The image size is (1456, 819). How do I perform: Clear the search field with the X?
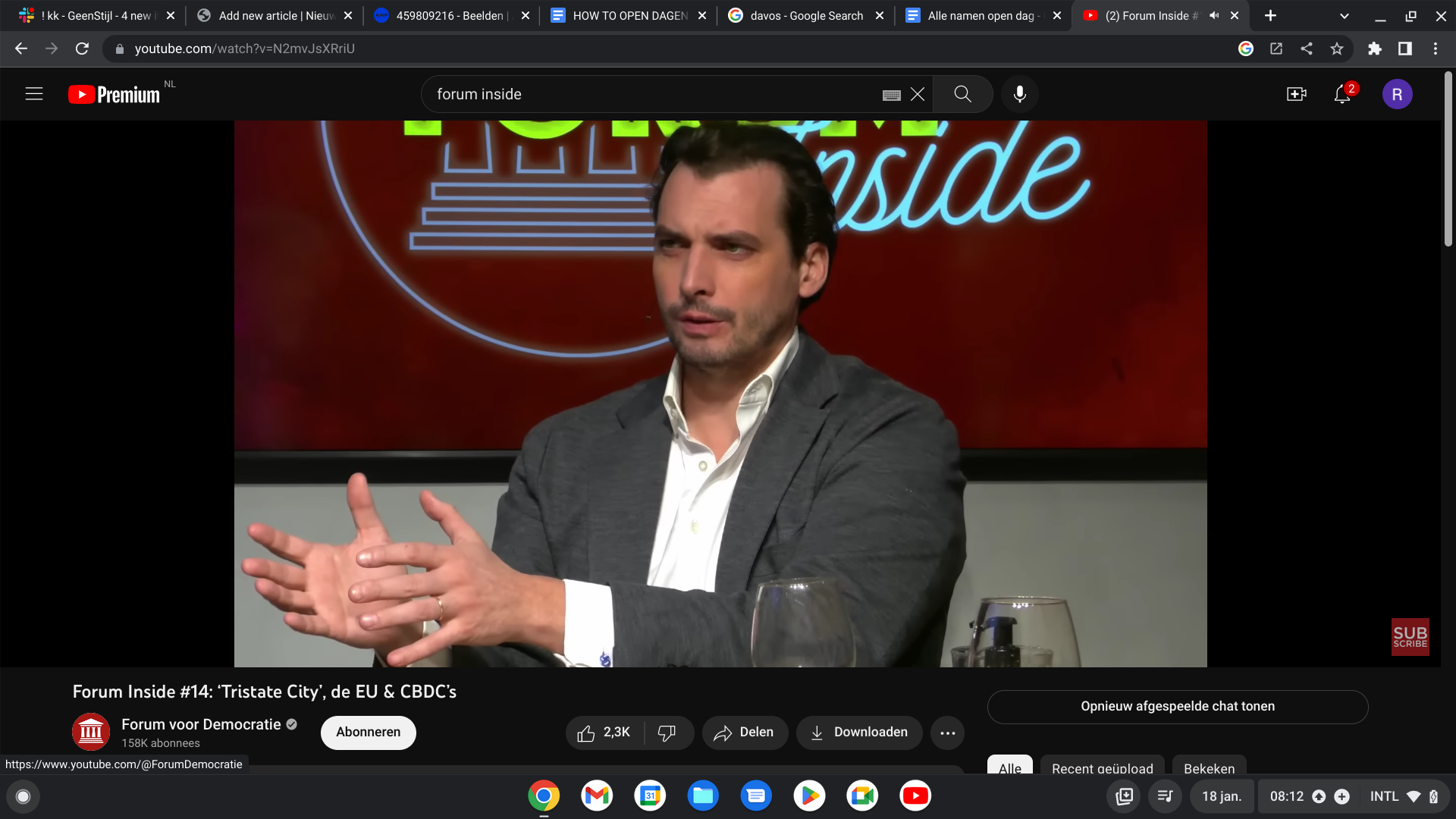click(918, 94)
